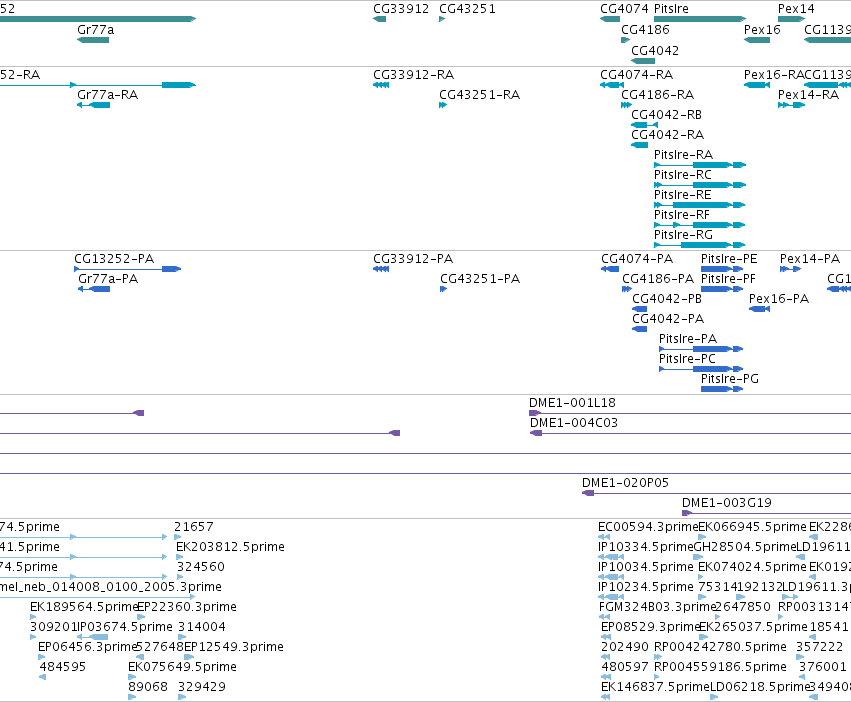The width and height of the screenshot is (851, 702).
Task: Select the Pitslre-PA protein label
Action: 688,339
